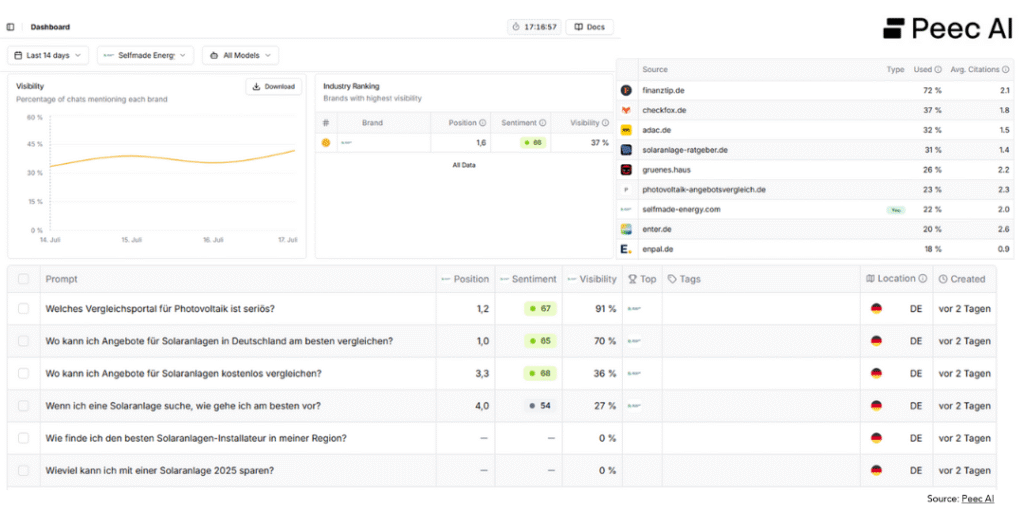Image resolution: width=1024 pixels, height=511 pixels.
Task: Select enpal.de source name
Action: point(658,249)
